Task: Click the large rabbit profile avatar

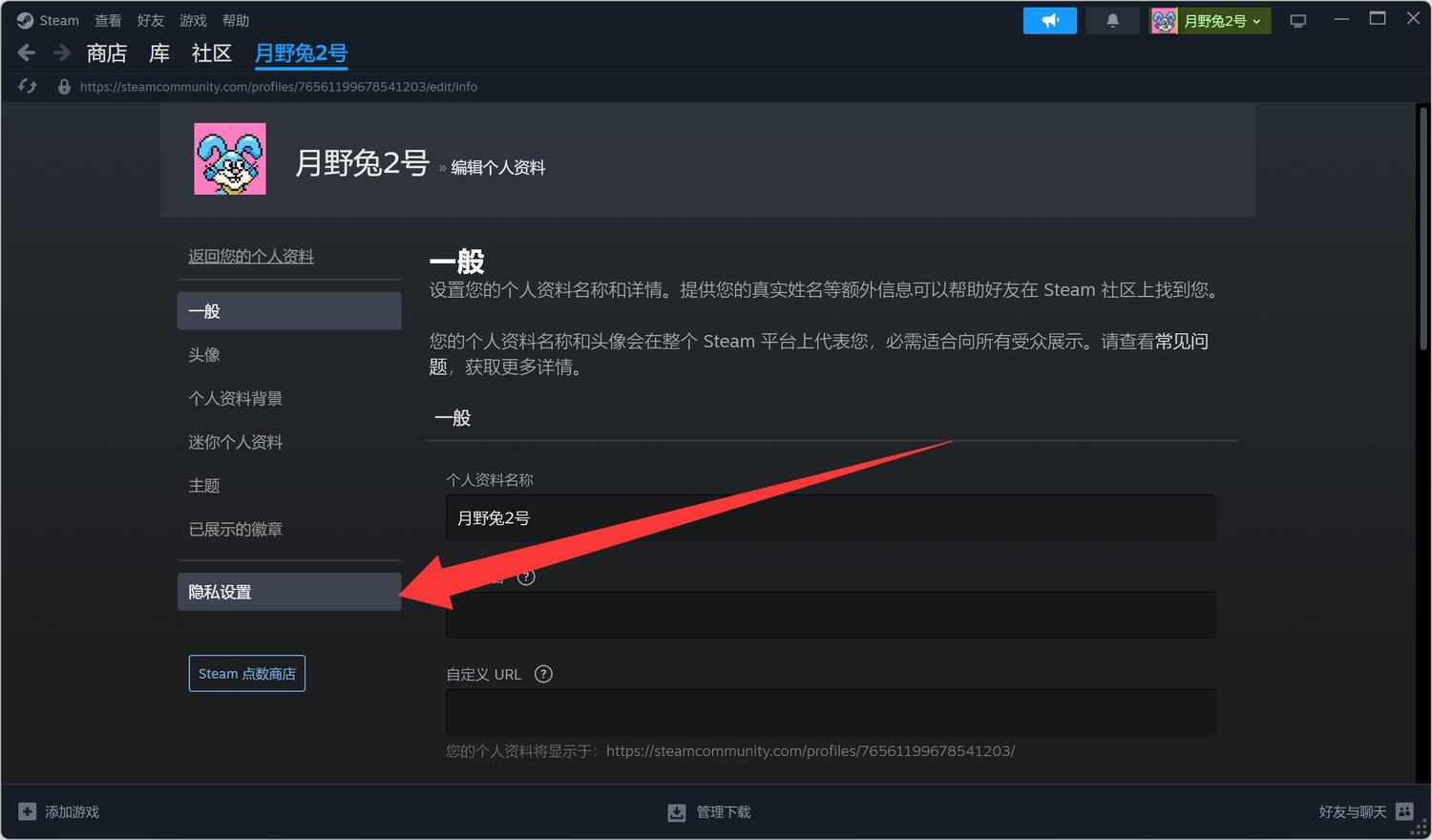Action: (x=230, y=158)
